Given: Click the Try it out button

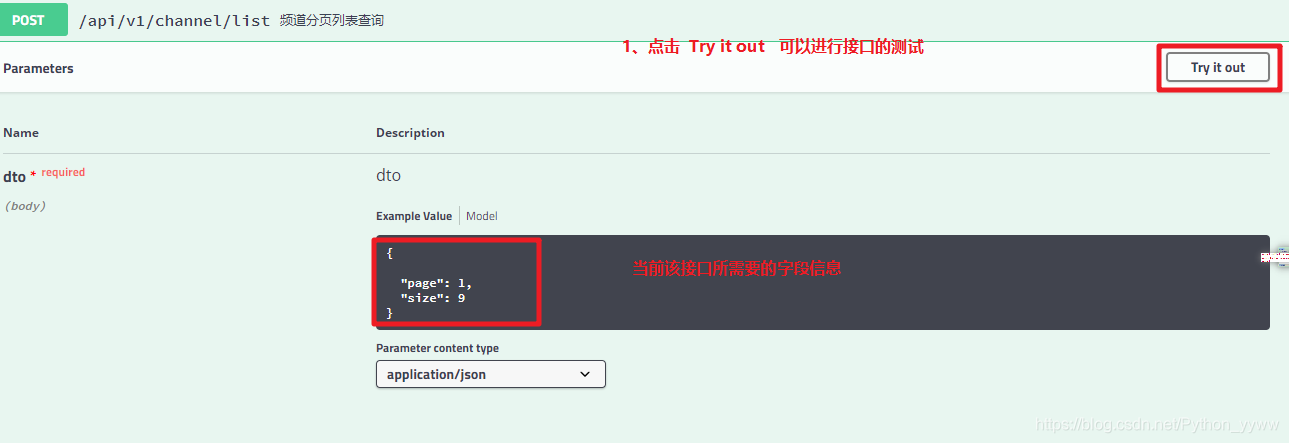Looking at the screenshot, I should 1218,68.
